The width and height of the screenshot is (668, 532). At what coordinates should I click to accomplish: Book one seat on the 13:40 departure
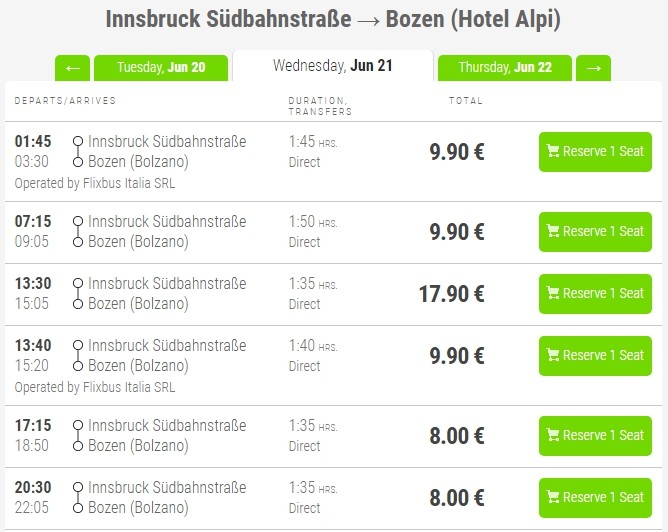[595, 356]
